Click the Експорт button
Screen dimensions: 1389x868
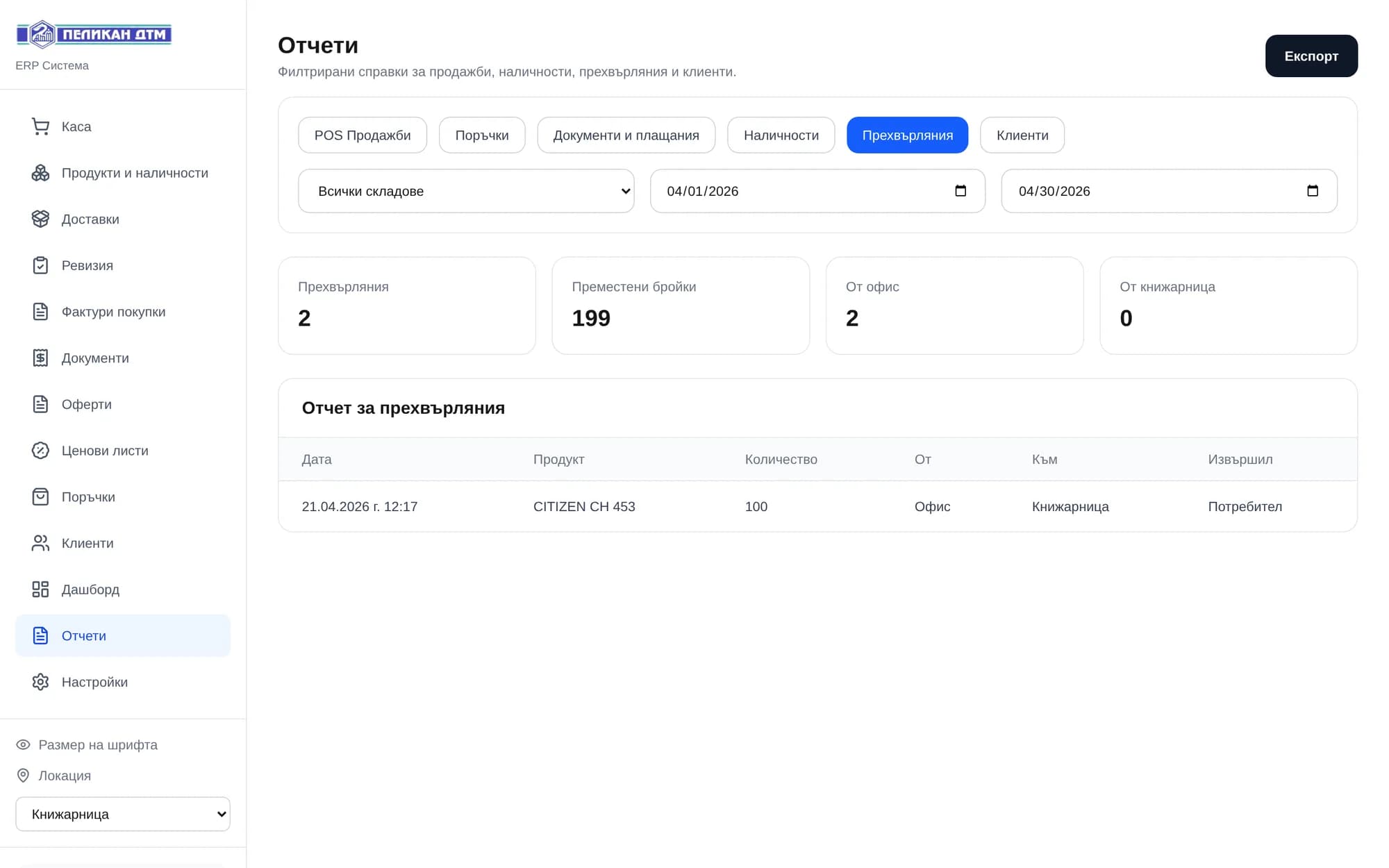[1311, 56]
